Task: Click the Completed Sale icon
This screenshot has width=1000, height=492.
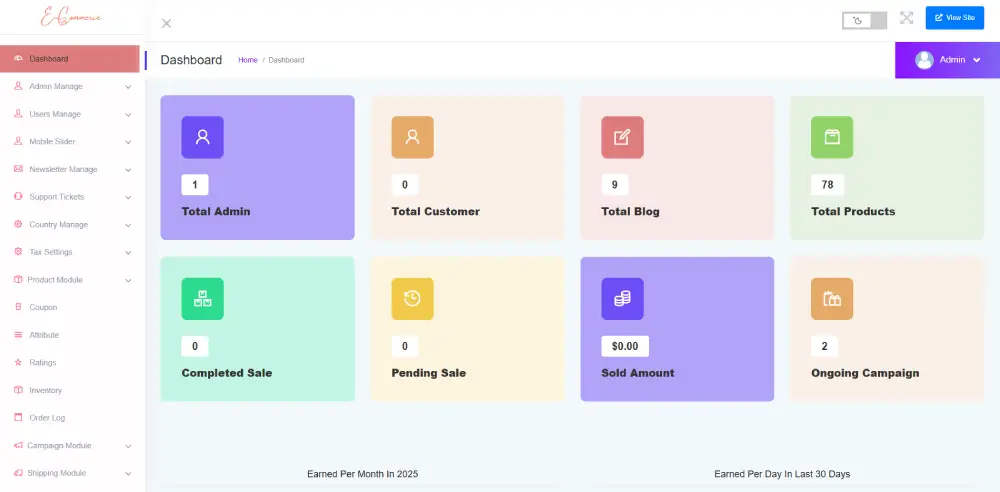Action: pos(202,298)
